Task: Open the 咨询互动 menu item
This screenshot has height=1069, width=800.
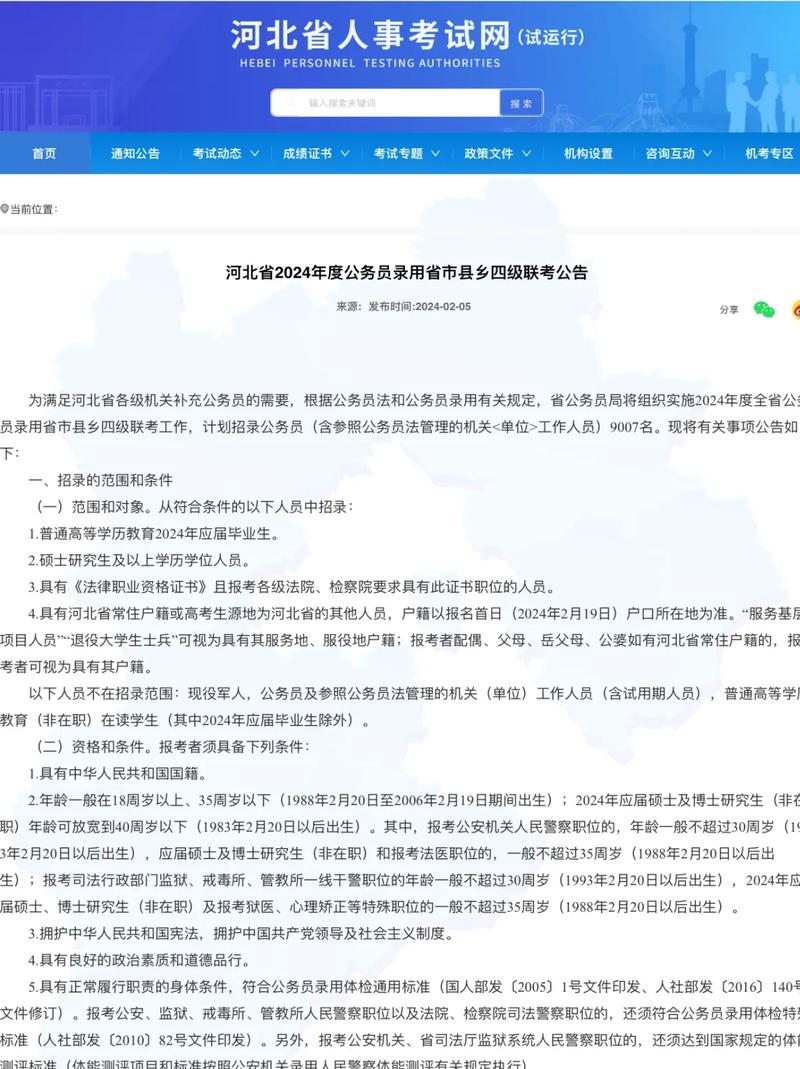Action: click(x=670, y=153)
